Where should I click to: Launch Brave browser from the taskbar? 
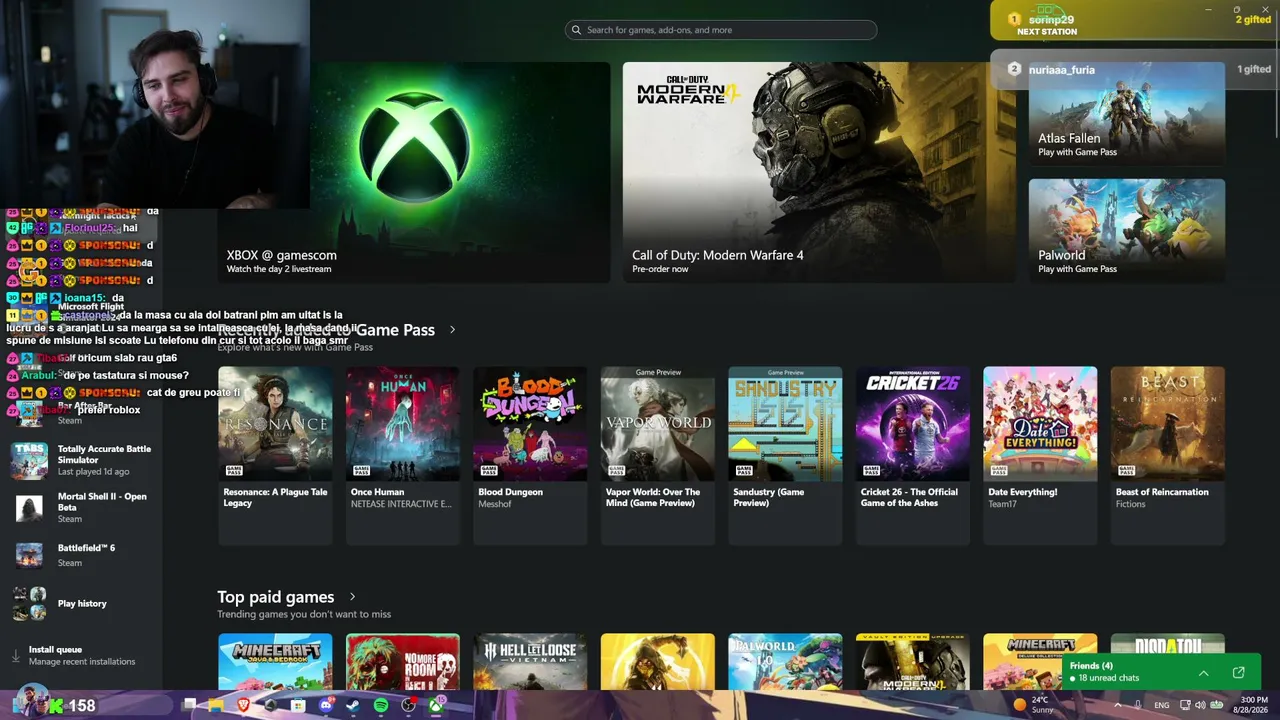(244, 705)
